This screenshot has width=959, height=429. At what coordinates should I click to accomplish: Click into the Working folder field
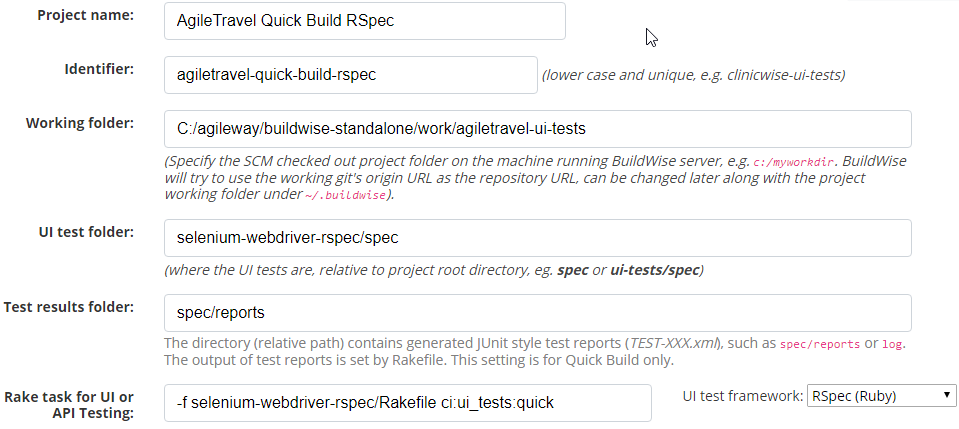(538, 129)
